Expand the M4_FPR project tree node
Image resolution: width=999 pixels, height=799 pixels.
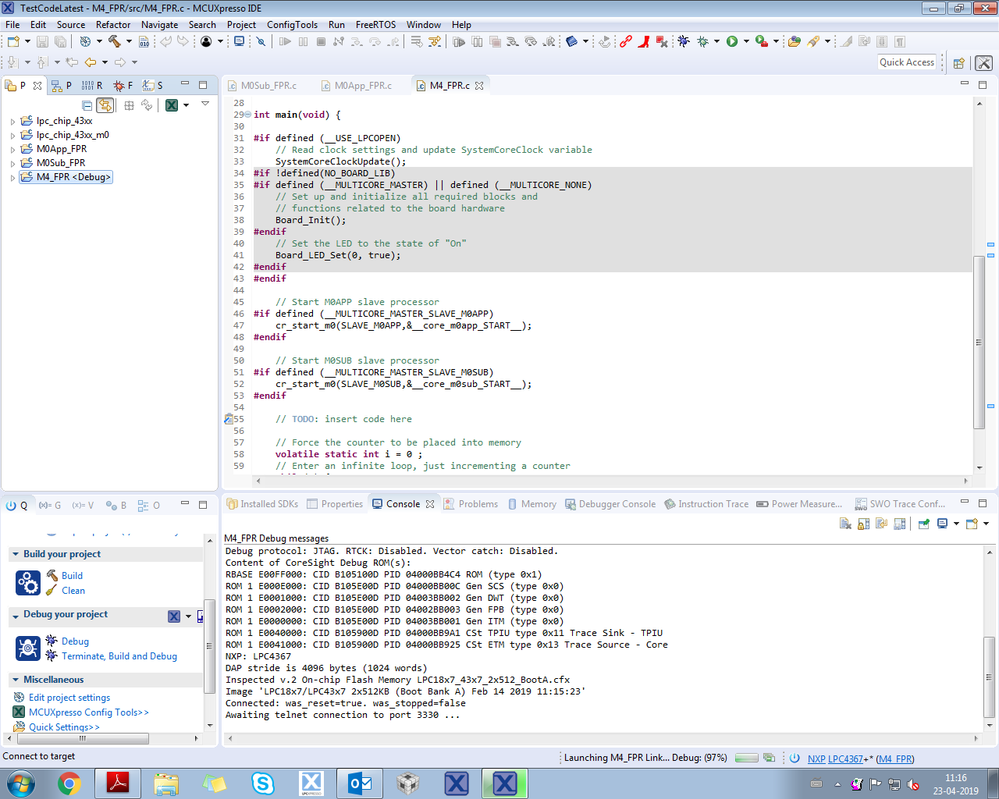[13, 177]
